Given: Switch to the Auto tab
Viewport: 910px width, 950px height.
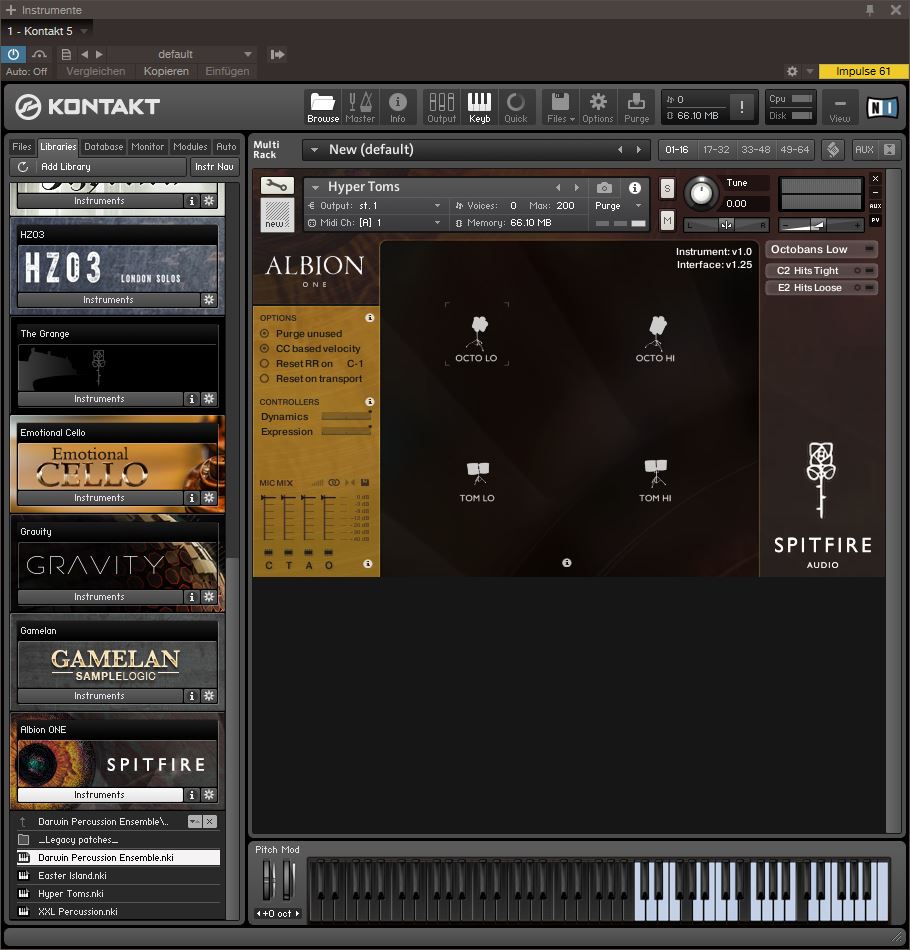Looking at the screenshot, I should [x=227, y=147].
